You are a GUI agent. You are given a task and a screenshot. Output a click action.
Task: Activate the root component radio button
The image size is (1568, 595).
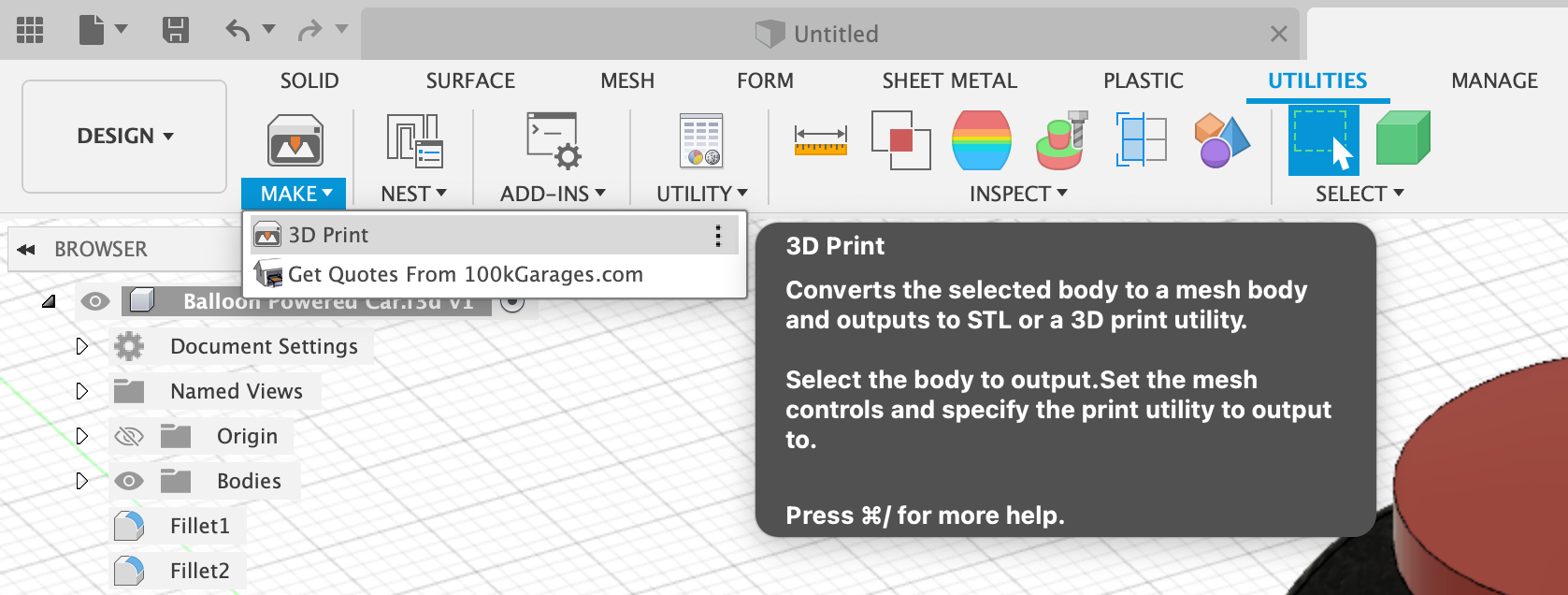512,302
